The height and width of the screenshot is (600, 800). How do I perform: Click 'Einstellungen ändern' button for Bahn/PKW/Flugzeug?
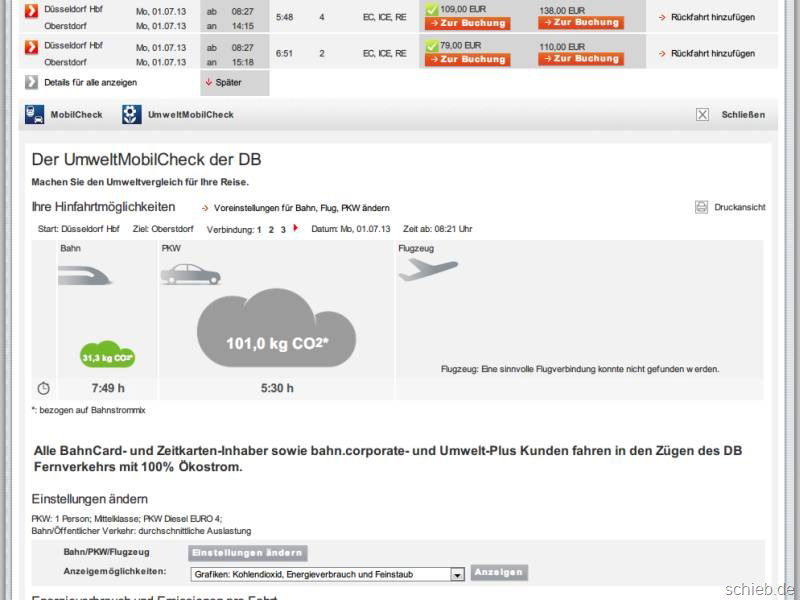coord(247,553)
